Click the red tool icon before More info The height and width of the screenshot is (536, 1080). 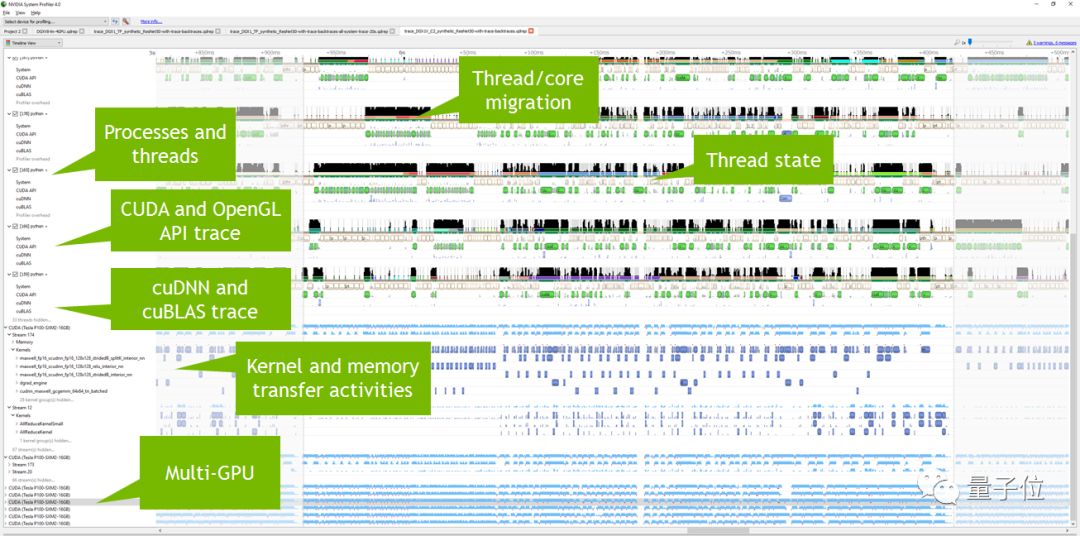pos(126,22)
